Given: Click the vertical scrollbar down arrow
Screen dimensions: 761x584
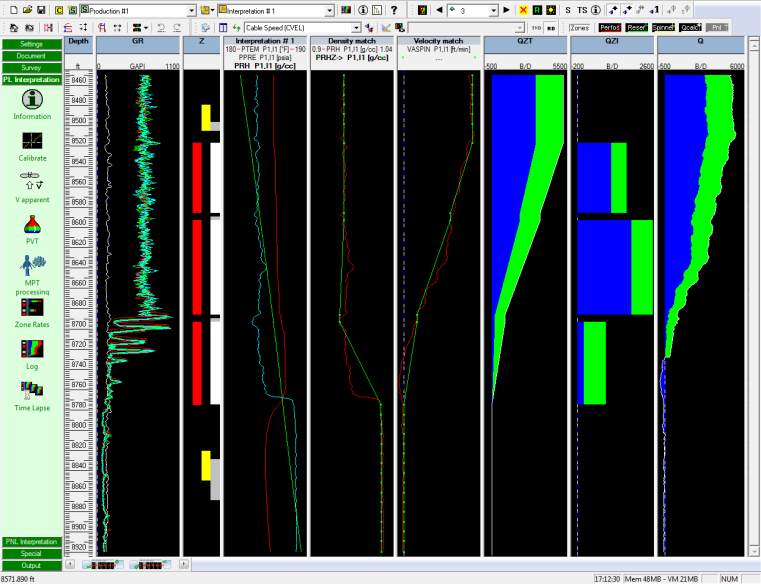Looking at the screenshot, I should [754, 552].
